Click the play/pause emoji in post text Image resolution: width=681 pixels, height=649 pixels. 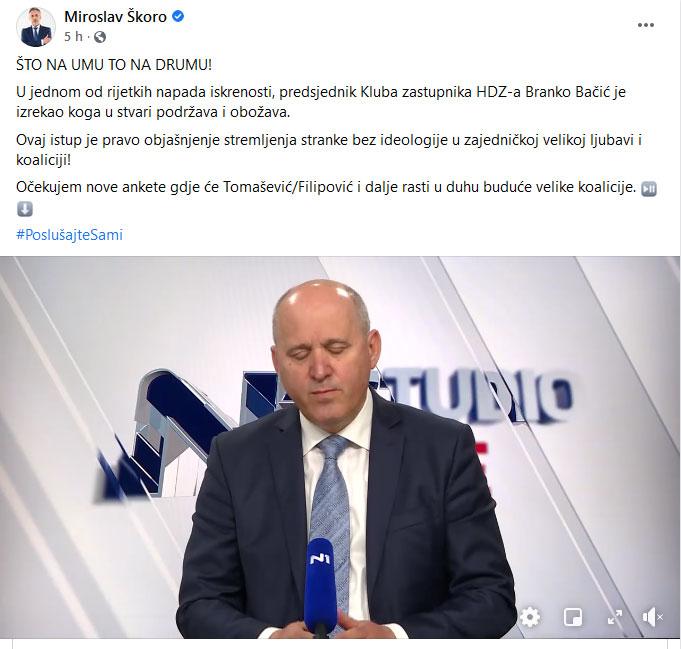click(649, 189)
